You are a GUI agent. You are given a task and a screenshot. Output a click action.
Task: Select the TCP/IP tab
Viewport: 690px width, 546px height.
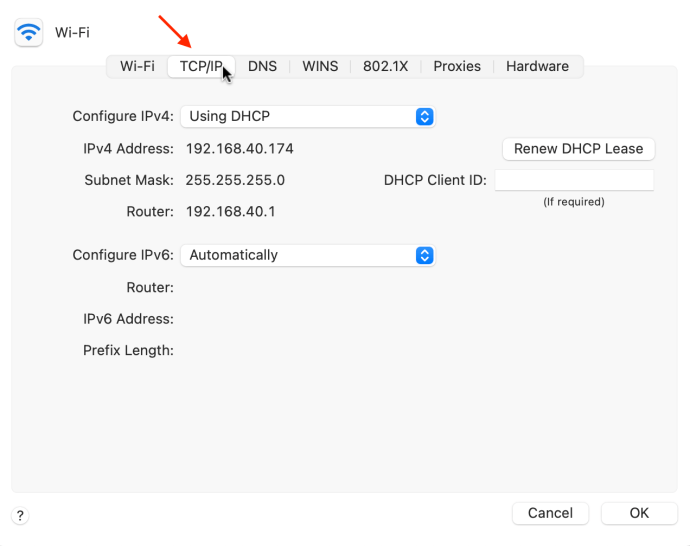point(201,66)
